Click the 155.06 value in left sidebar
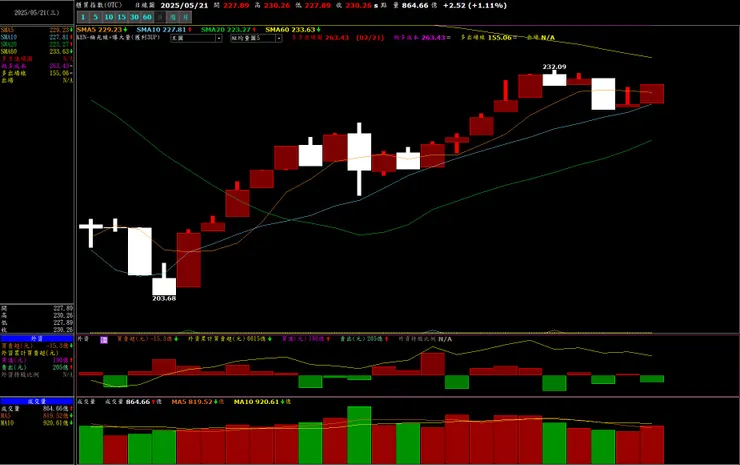Viewport: 740px width, 465px height. click(x=59, y=73)
